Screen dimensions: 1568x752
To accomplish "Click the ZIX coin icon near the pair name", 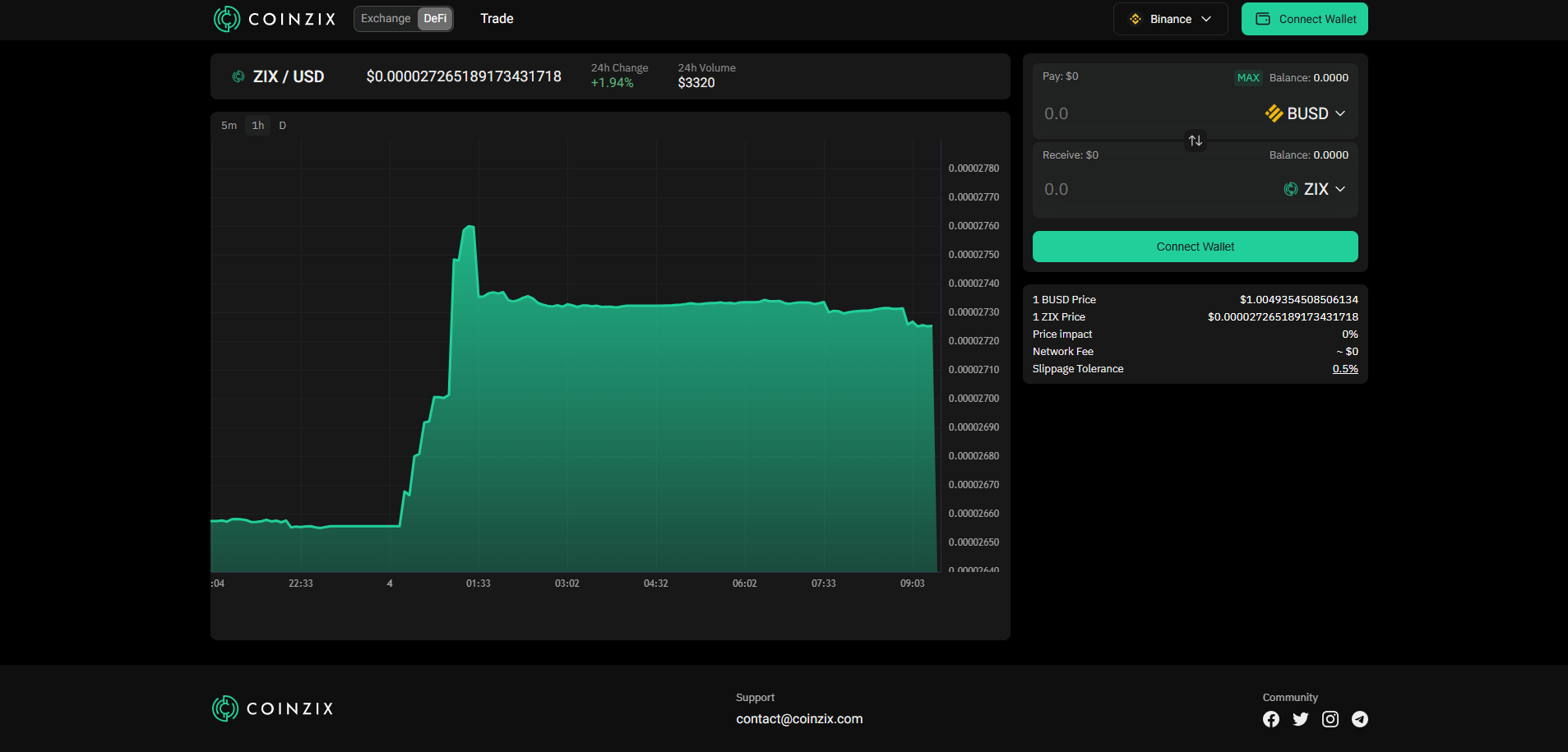I will coord(238,76).
